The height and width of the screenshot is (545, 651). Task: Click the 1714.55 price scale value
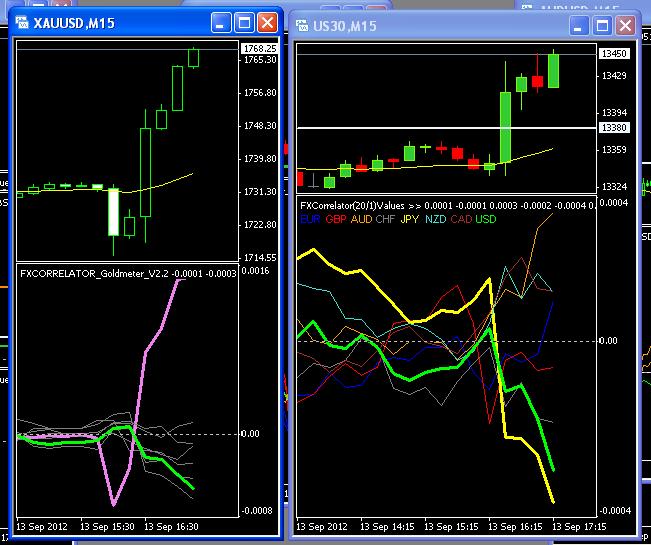click(260, 258)
